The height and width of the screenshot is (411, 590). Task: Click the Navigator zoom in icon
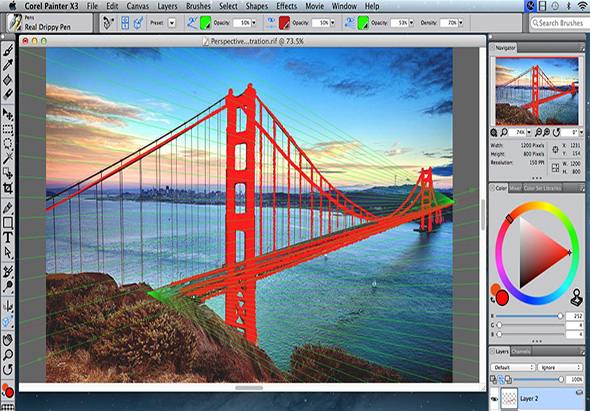[x=547, y=132]
